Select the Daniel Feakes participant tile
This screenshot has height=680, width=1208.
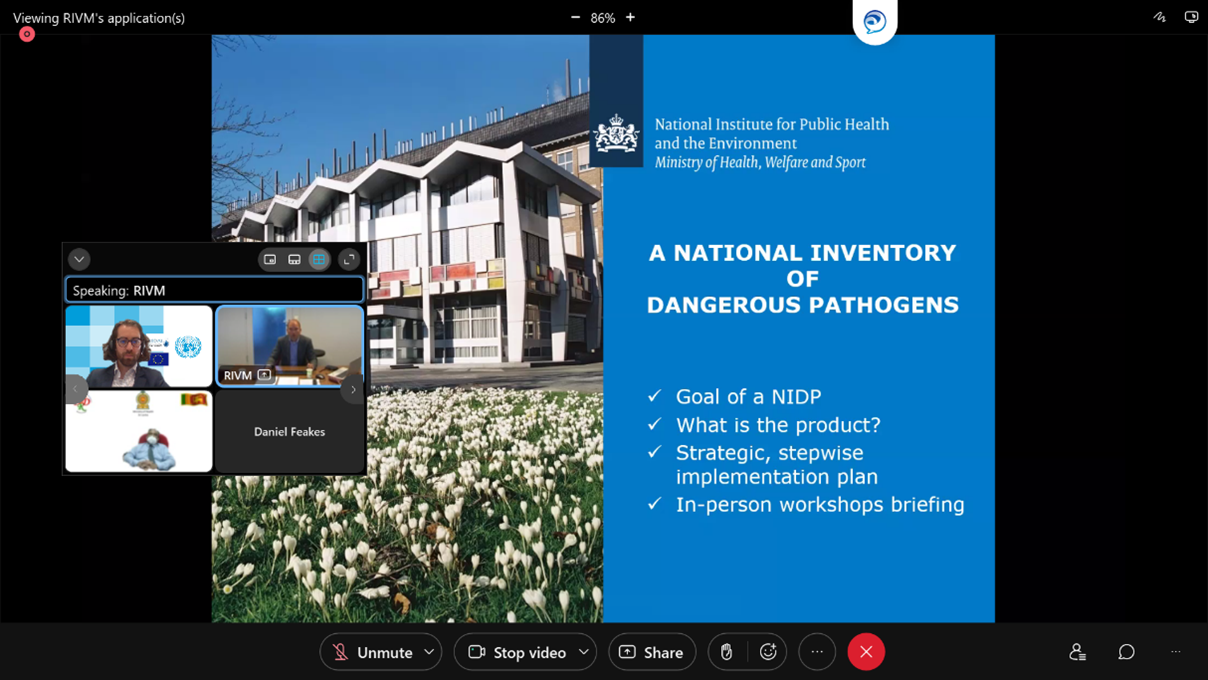289,431
